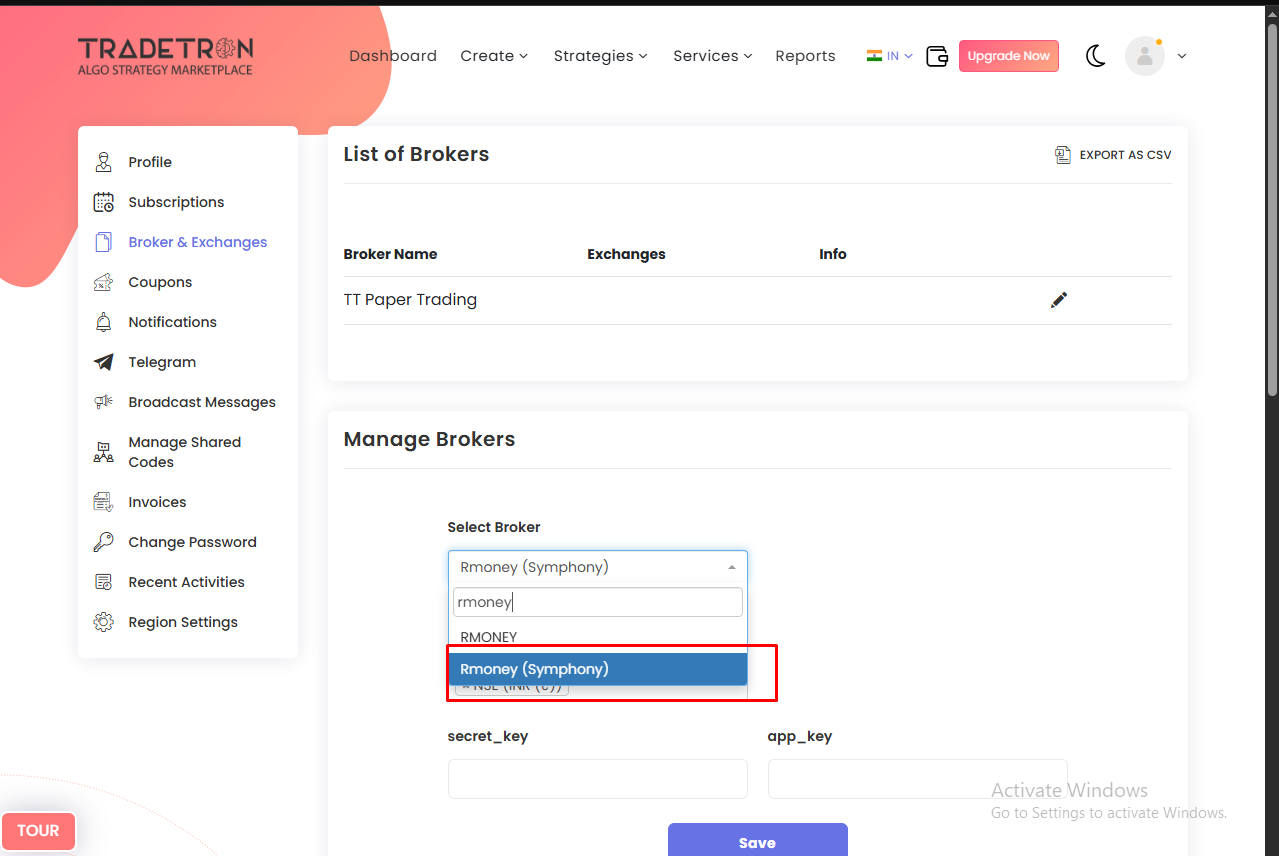Open the Dashboard page

pos(393,56)
